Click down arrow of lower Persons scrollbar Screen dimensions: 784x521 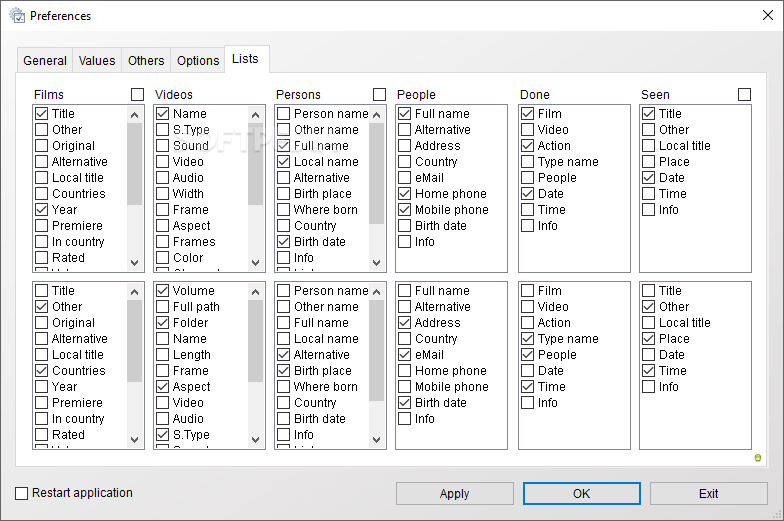pyautogui.click(x=376, y=440)
